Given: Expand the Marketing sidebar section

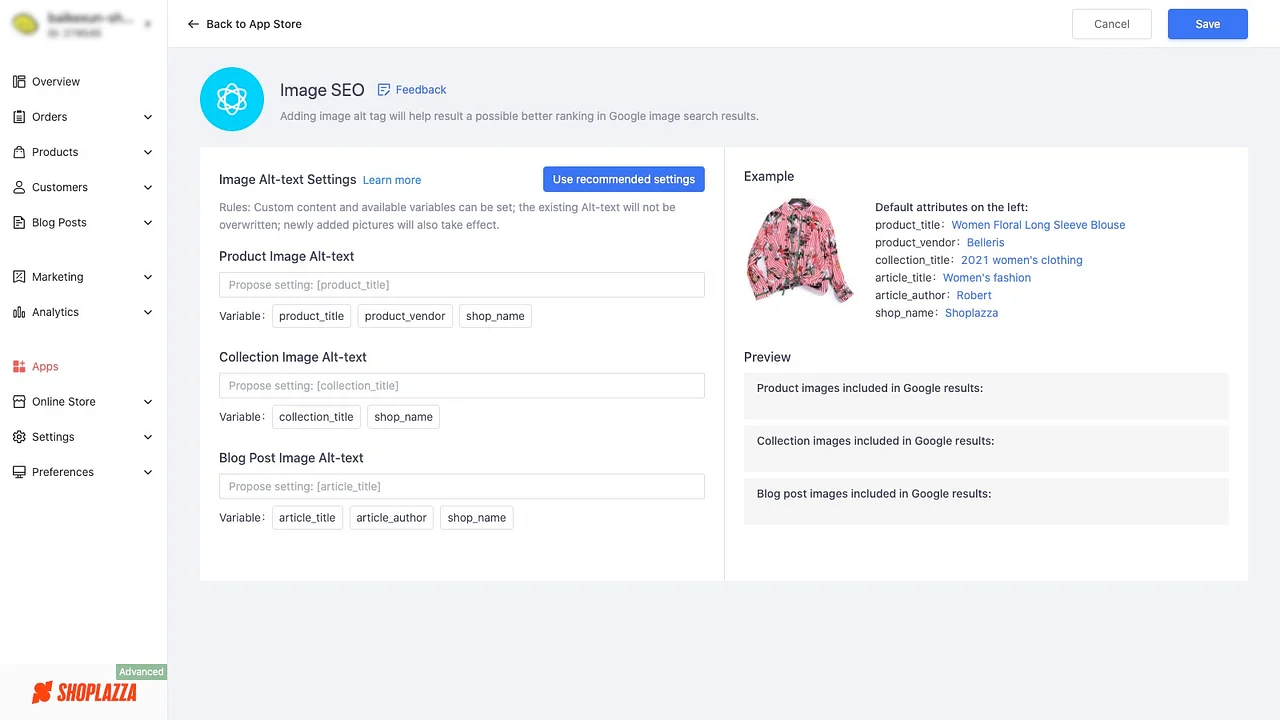Looking at the screenshot, I should pyautogui.click(x=147, y=277).
